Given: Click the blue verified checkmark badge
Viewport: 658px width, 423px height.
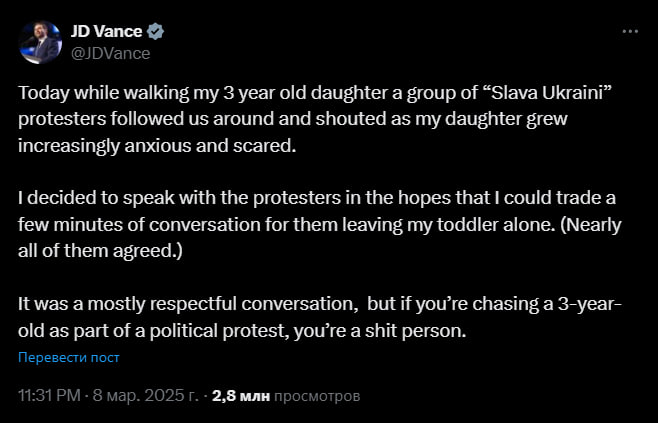Looking at the screenshot, I should 157,31.
